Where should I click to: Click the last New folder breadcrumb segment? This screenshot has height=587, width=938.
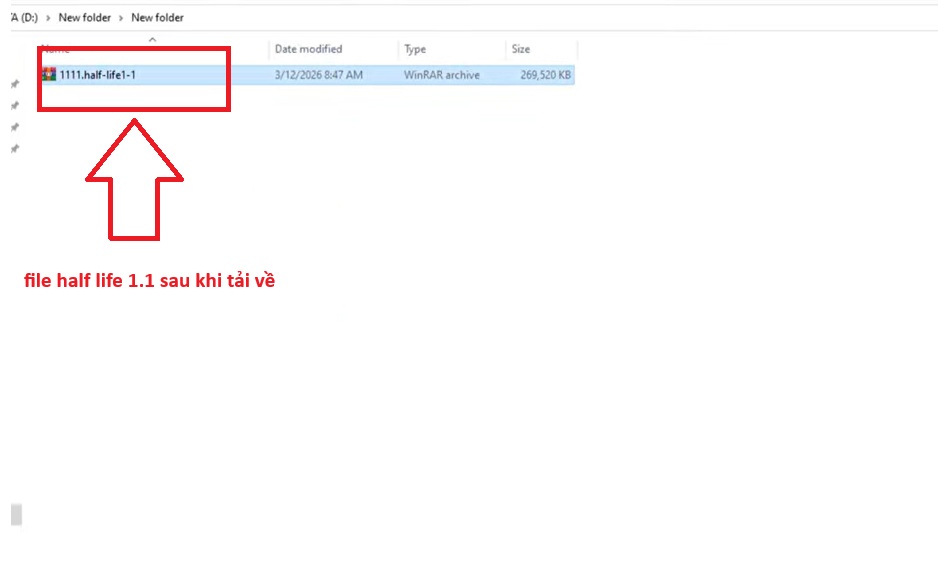pos(157,18)
